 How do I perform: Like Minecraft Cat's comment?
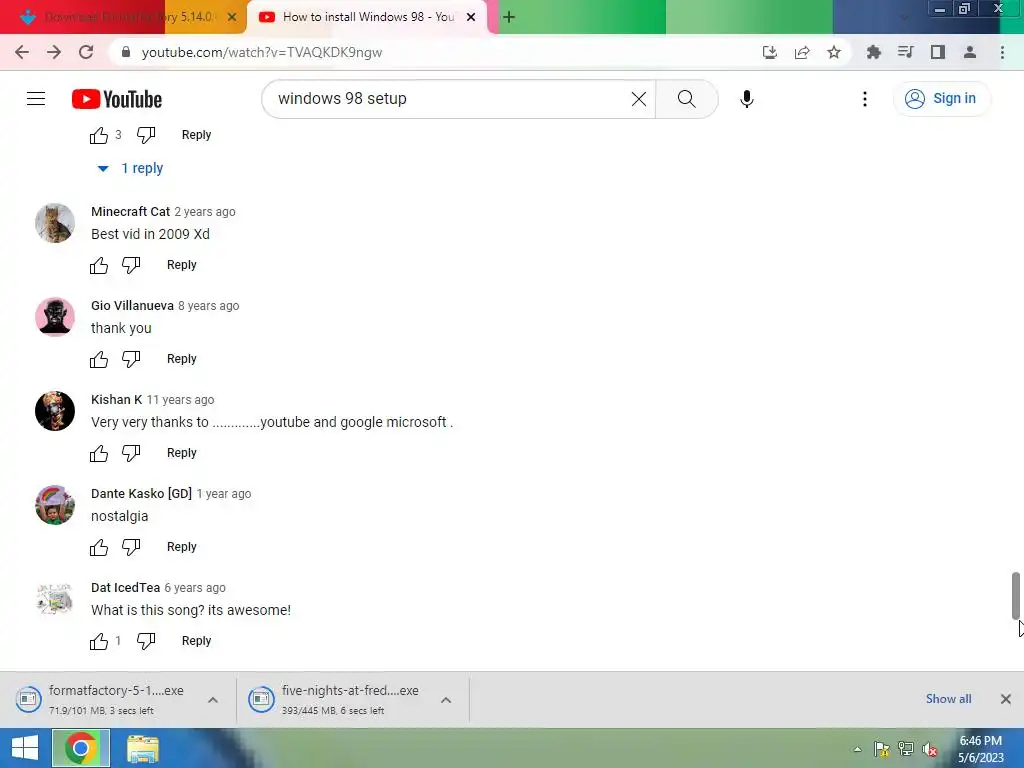click(99, 265)
